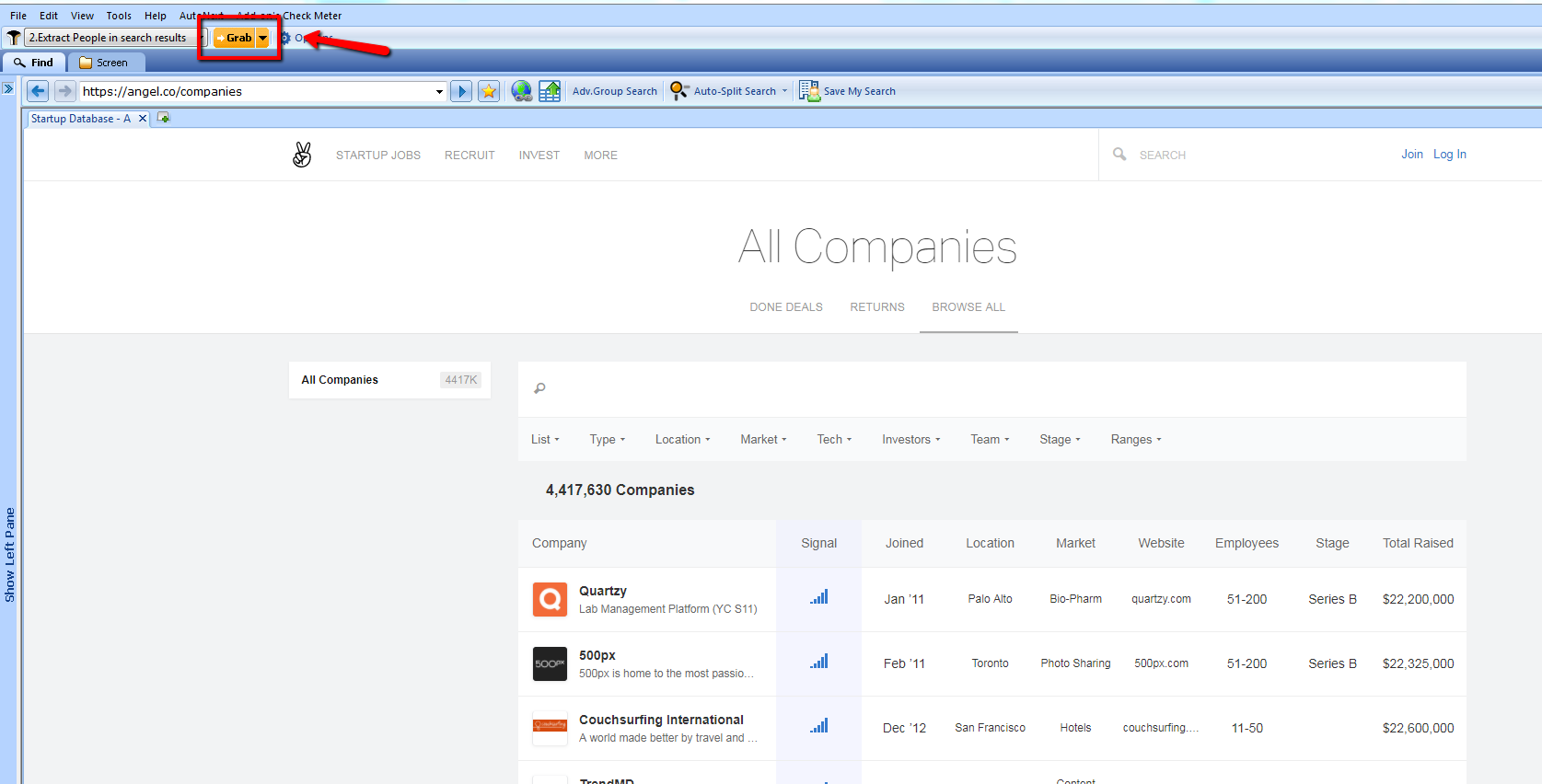Screen dimensions: 1542x784
Task: Expand the extraction template dropdown
Action: (202, 38)
